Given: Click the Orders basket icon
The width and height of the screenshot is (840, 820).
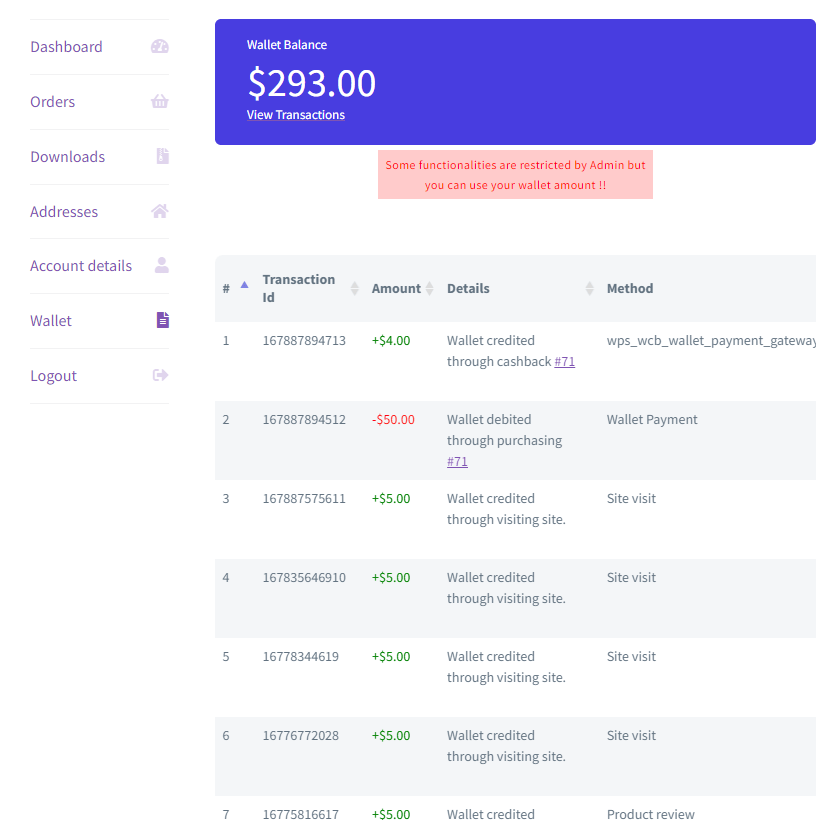Looking at the screenshot, I should pos(160,102).
